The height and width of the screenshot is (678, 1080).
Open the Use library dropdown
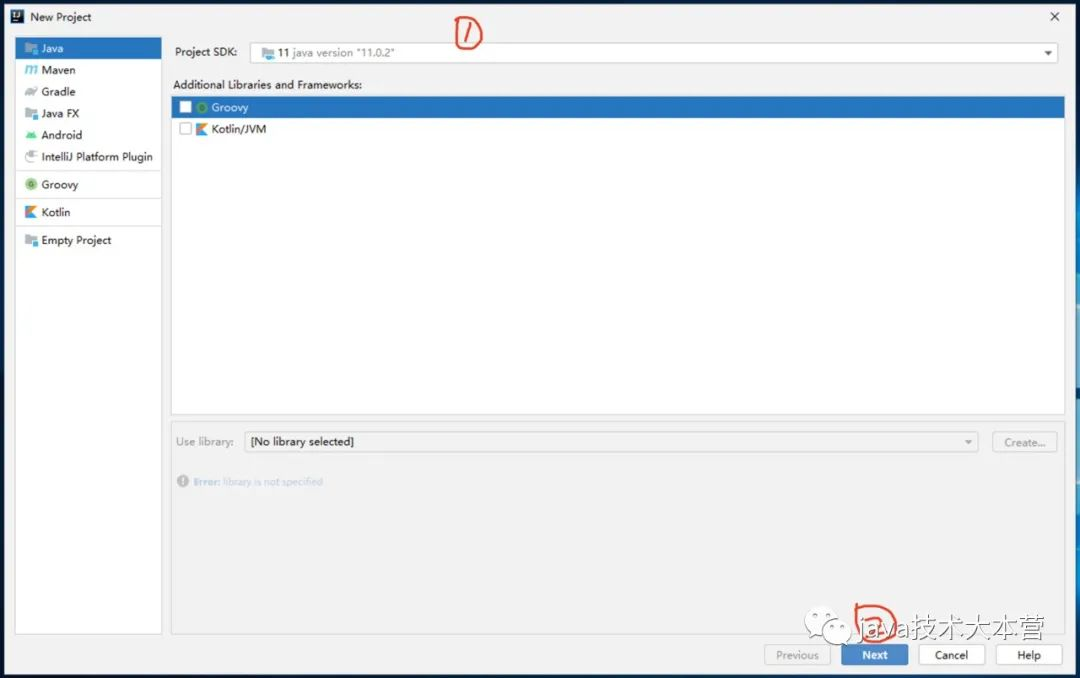(611, 442)
